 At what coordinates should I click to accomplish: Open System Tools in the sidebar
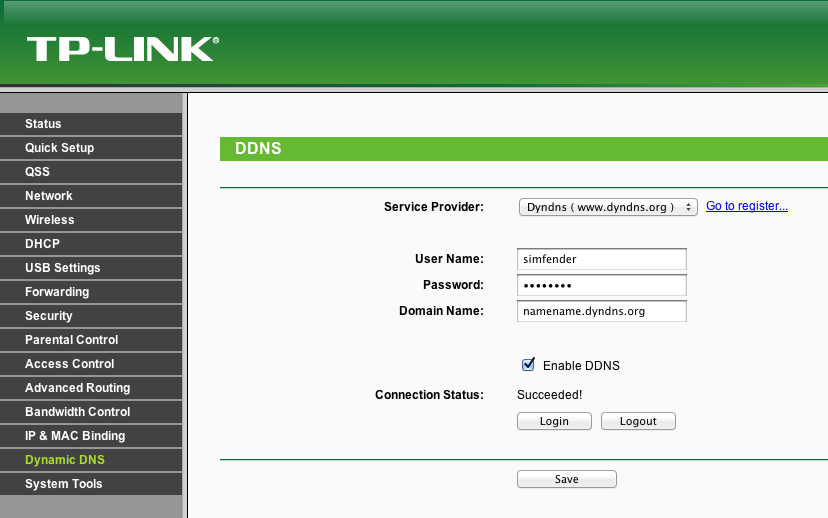point(91,484)
